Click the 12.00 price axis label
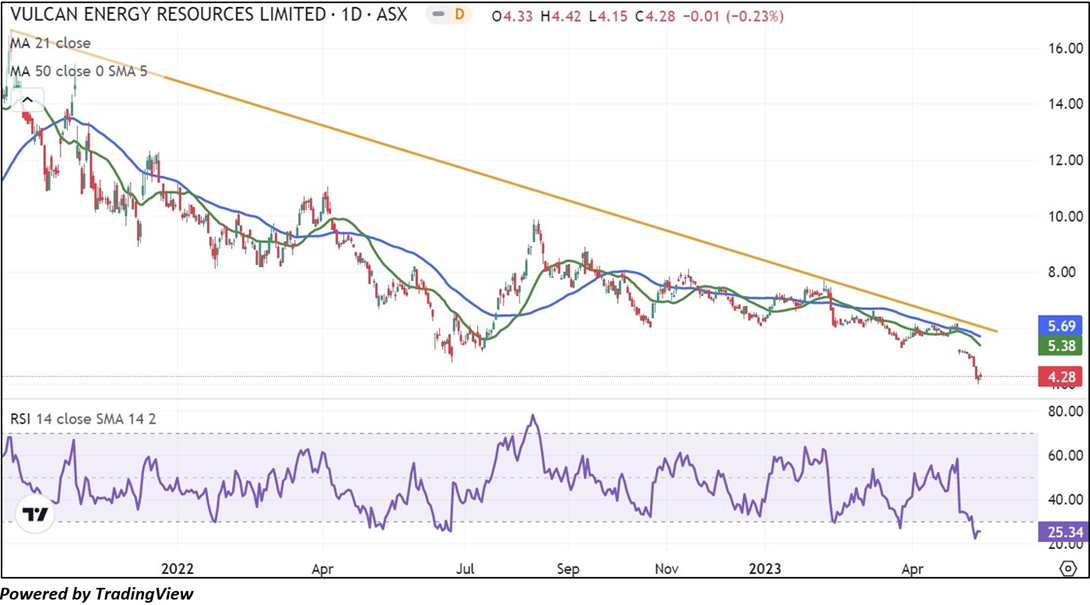This screenshot has width=1090, height=605. click(x=1066, y=160)
